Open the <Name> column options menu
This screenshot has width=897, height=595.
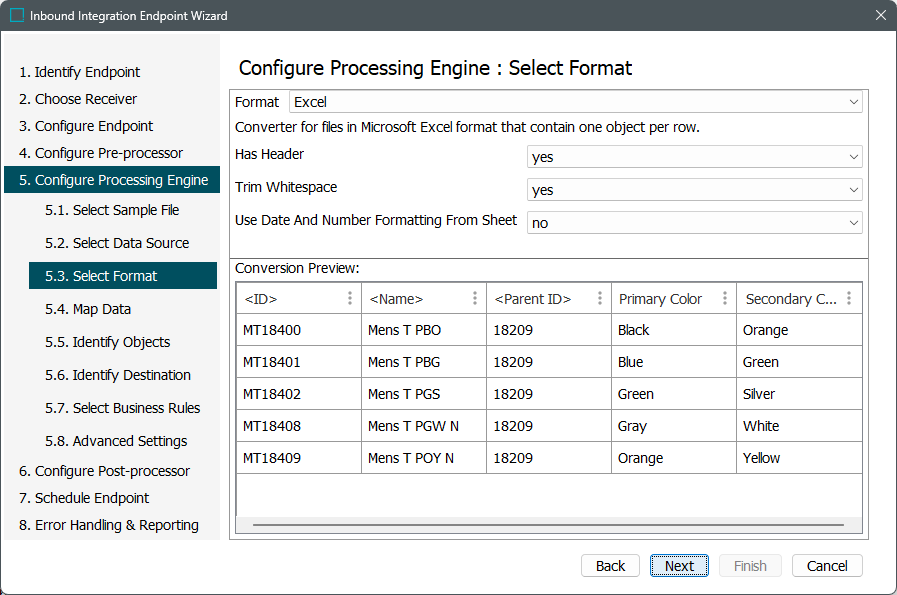click(x=475, y=299)
